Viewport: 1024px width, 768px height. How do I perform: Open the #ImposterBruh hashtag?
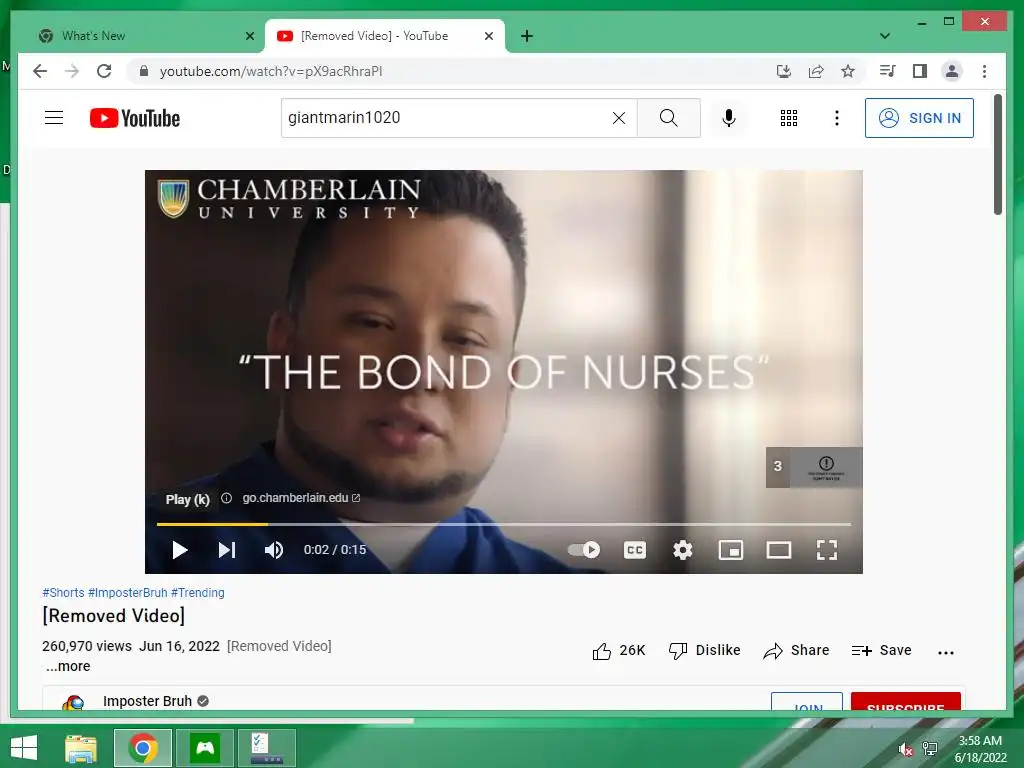tap(127, 592)
